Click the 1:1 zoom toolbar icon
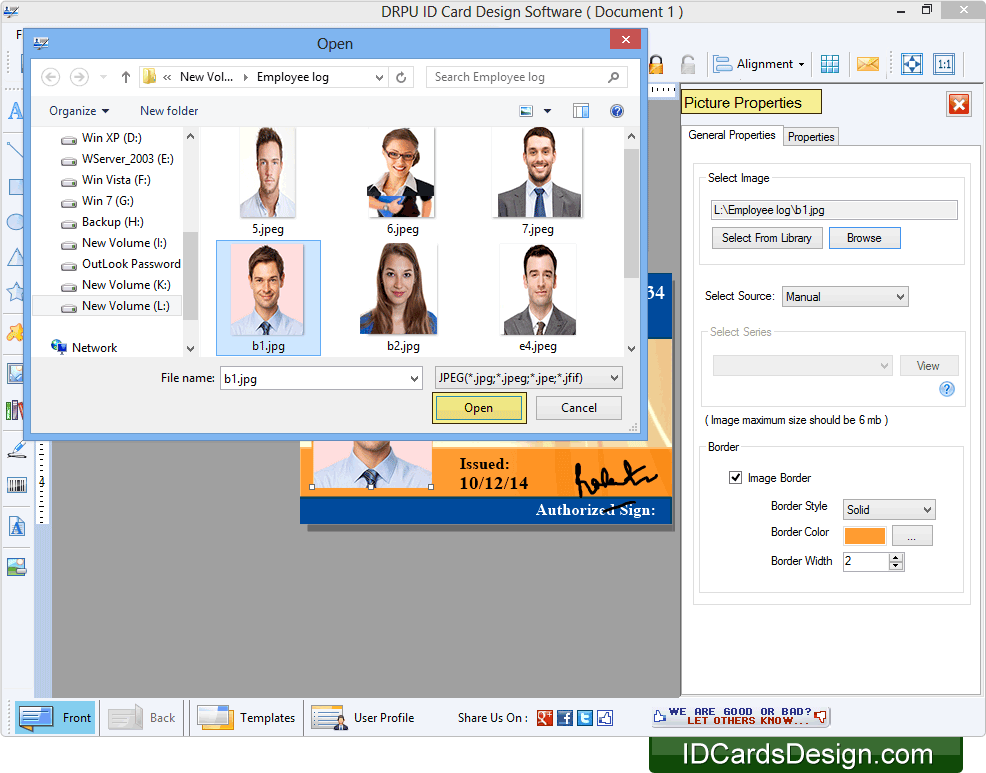Viewport: 986px width, 773px height. click(944, 63)
